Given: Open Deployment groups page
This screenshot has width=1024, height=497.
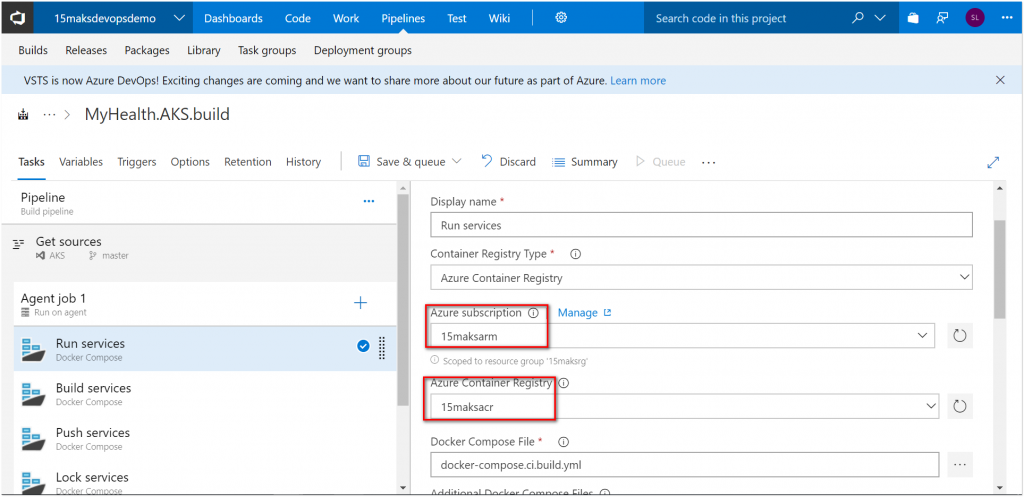Looking at the screenshot, I should 363,50.
